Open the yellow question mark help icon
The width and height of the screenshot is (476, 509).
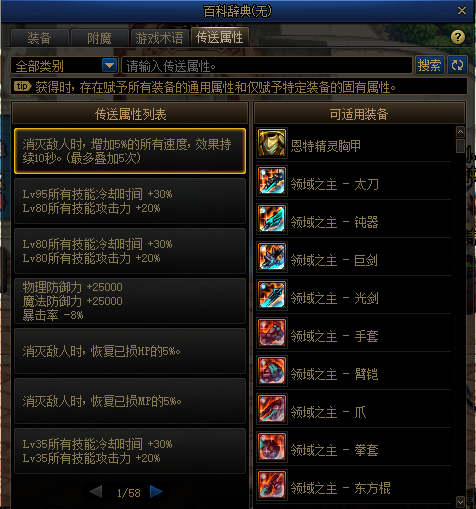pos(458,37)
